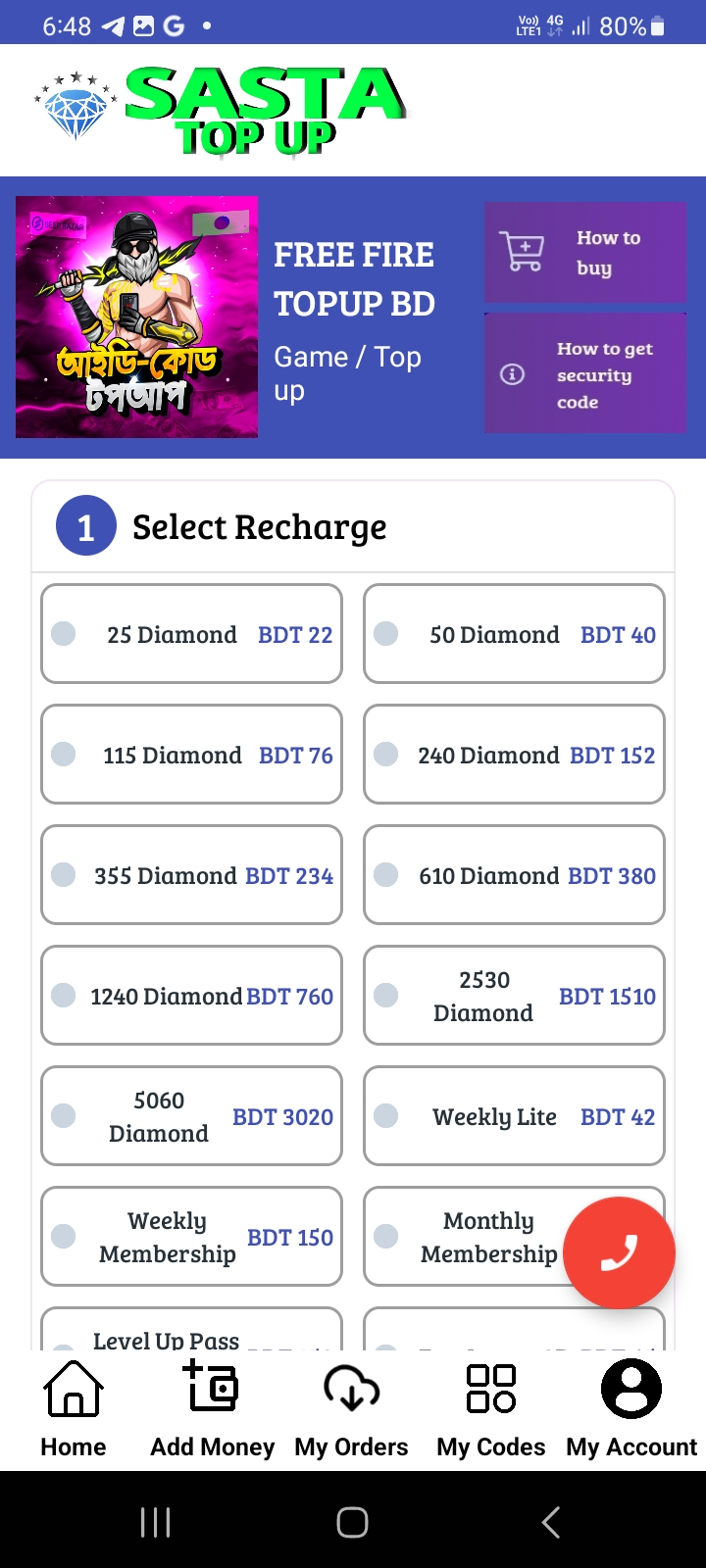The image size is (706, 1568).
Task: Select the 2530 Diamond BDT 1510 package
Action: click(514, 996)
